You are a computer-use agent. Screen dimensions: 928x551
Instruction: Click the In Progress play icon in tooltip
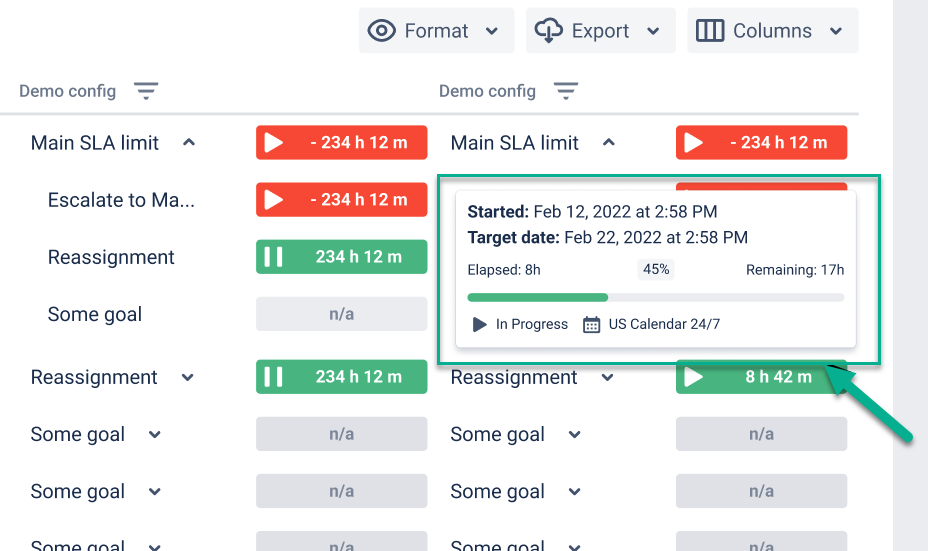[x=480, y=325]
